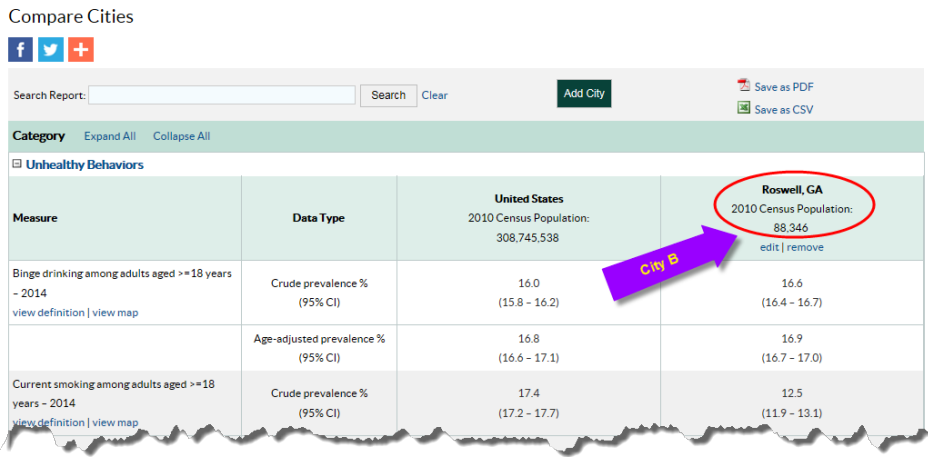Remove Roswell, GA from comparison
The image size is (928, 457).
point(805,247)
